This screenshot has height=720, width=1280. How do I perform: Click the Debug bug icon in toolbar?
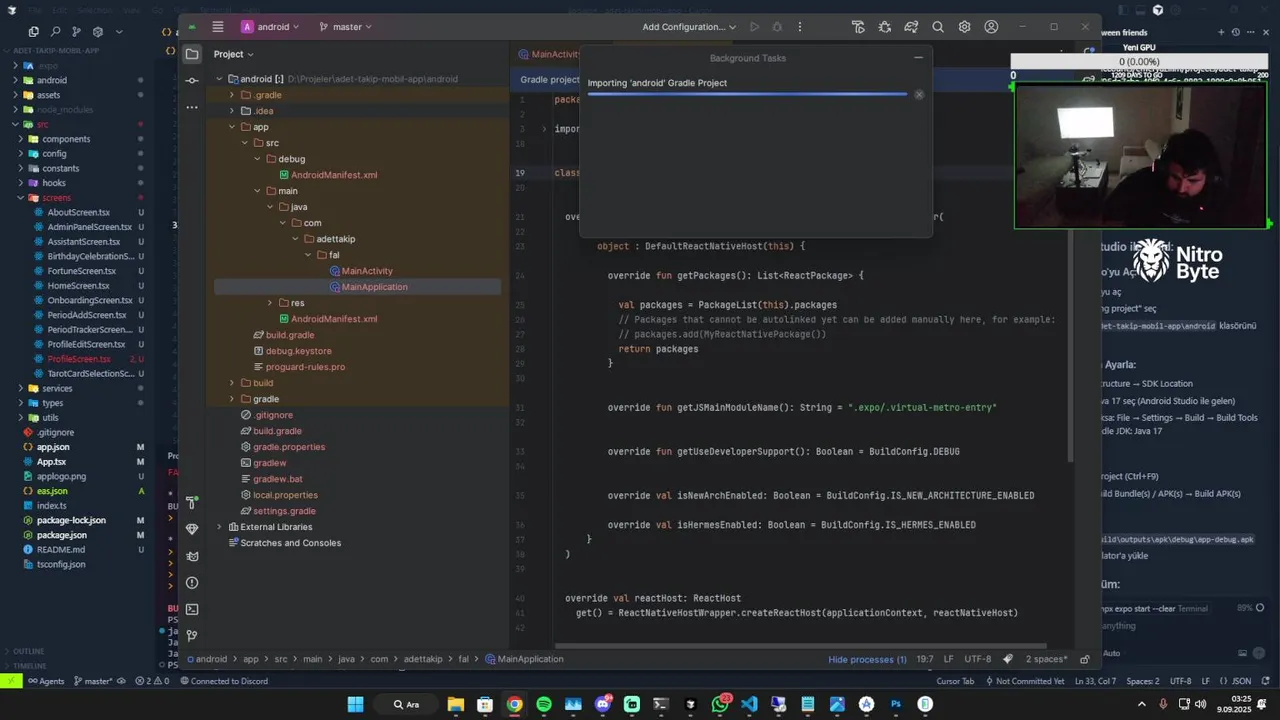777,27
